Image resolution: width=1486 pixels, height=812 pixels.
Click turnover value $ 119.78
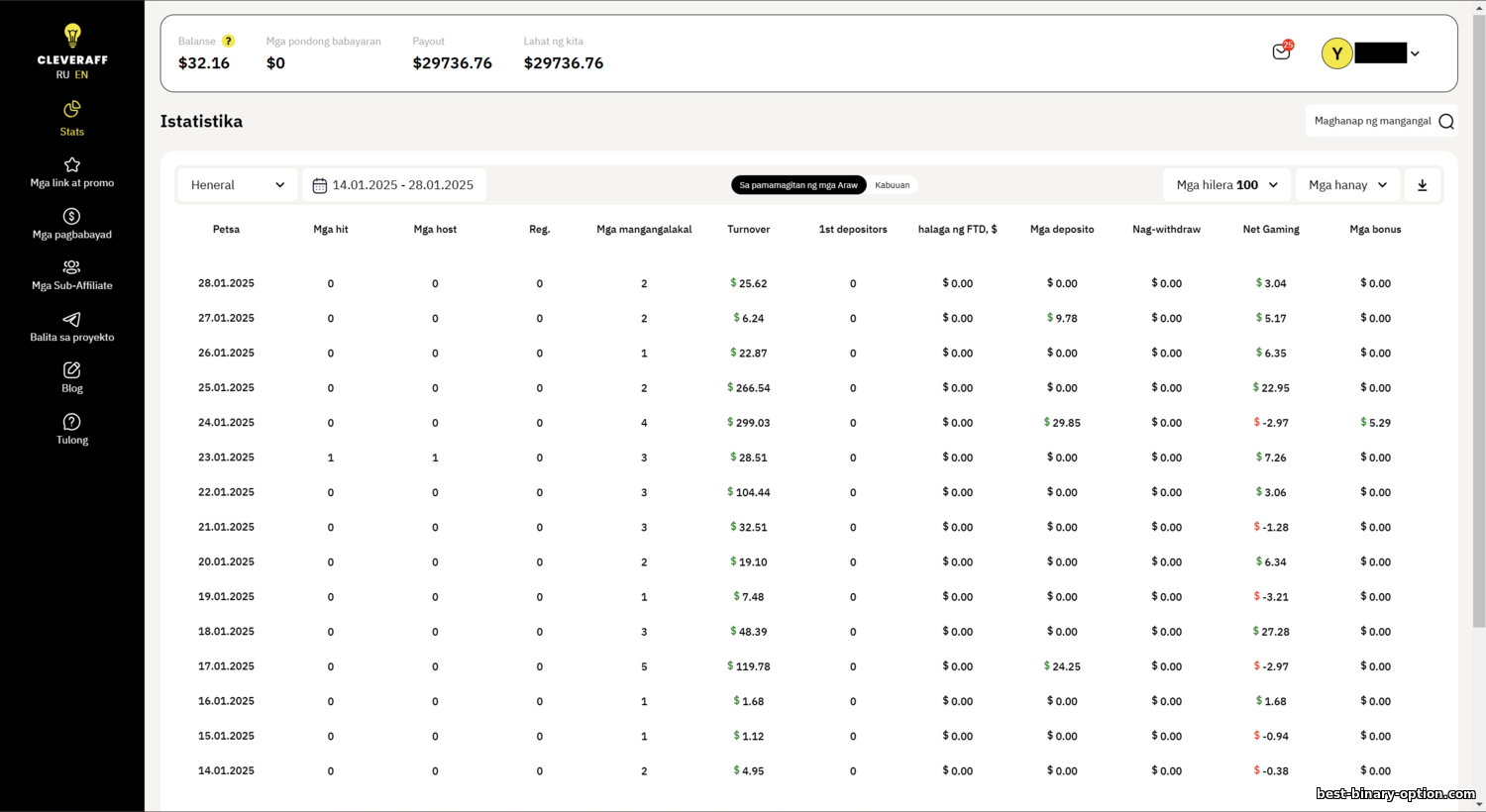pos(748,666)
